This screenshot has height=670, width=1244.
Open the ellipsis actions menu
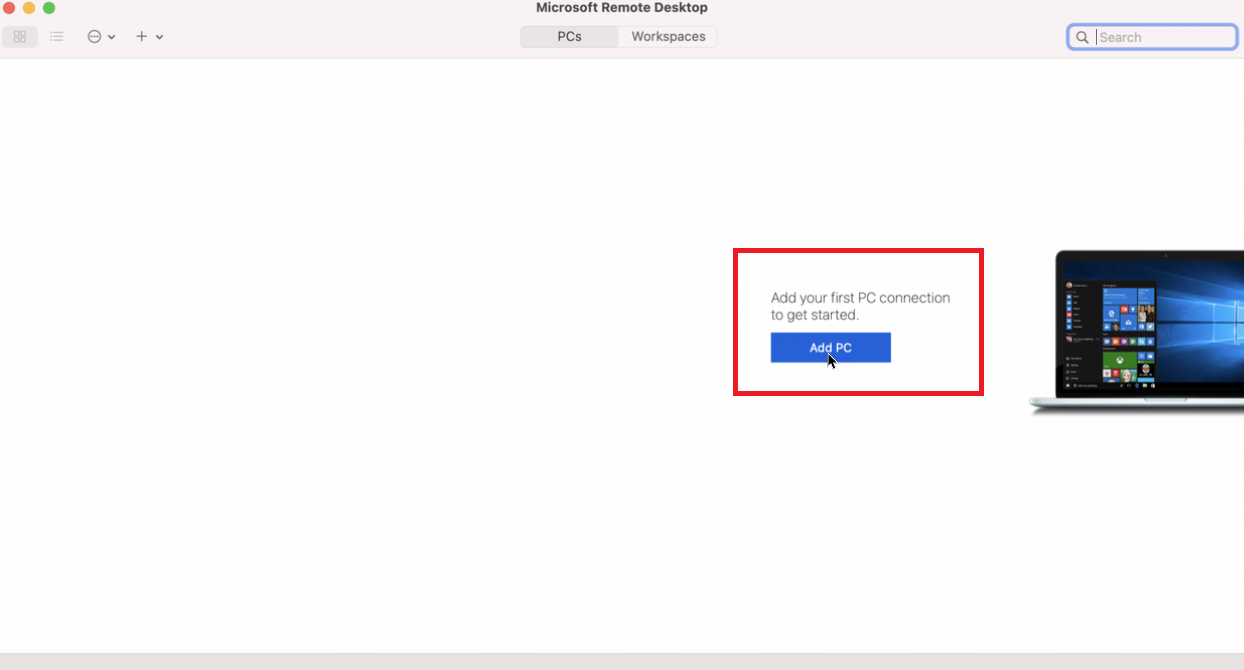[x=101, y=37]
